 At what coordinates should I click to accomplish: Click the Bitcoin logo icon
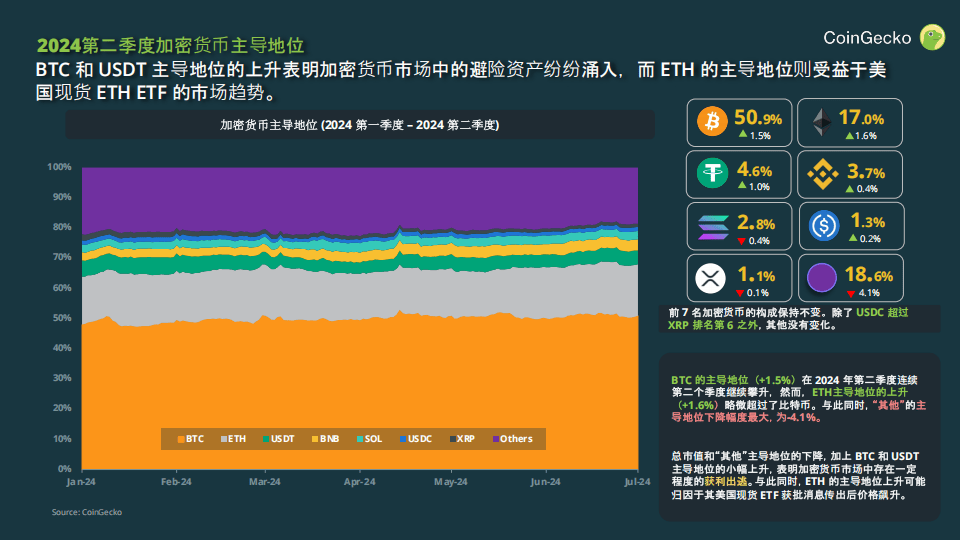(712, 121)
